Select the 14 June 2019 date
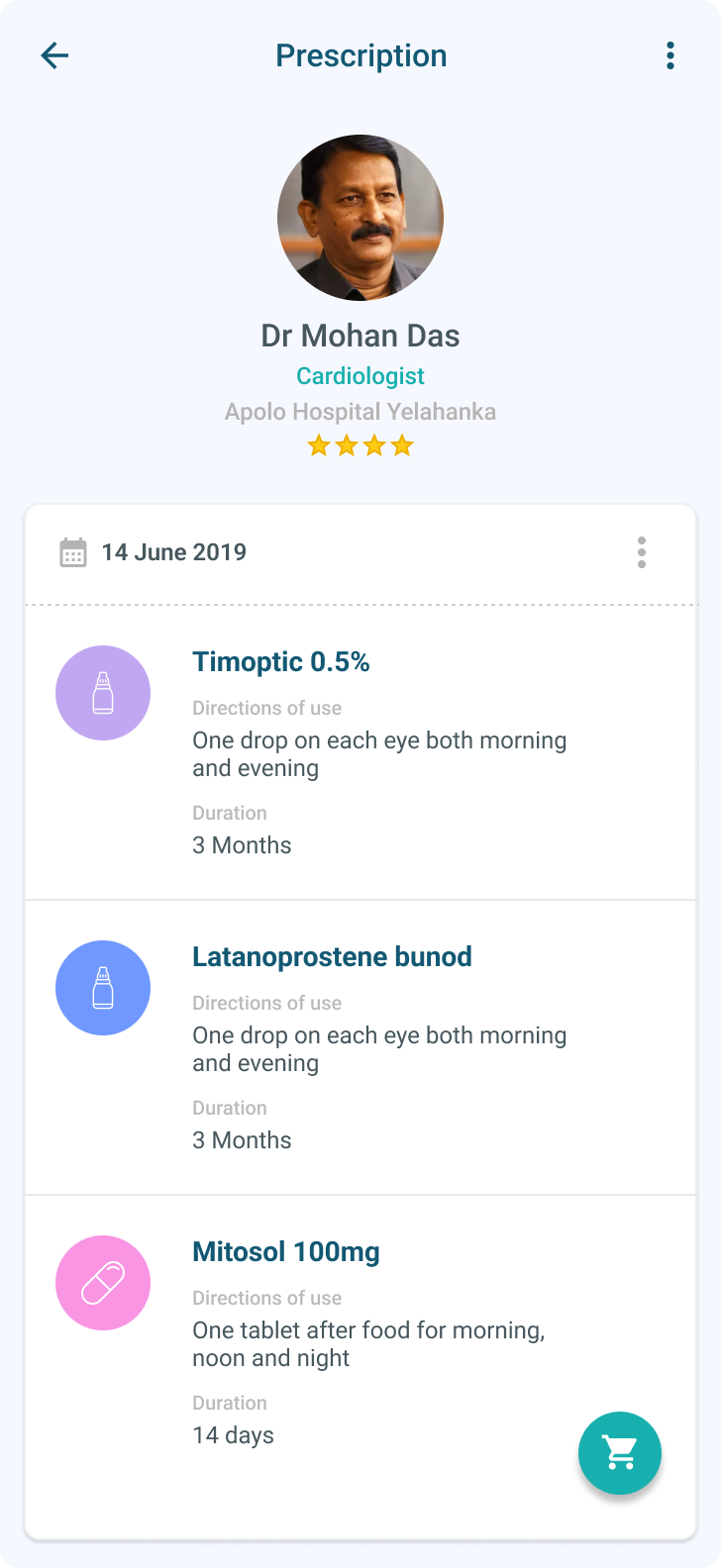Screen dimensions: 721x1568 [174, 552]
